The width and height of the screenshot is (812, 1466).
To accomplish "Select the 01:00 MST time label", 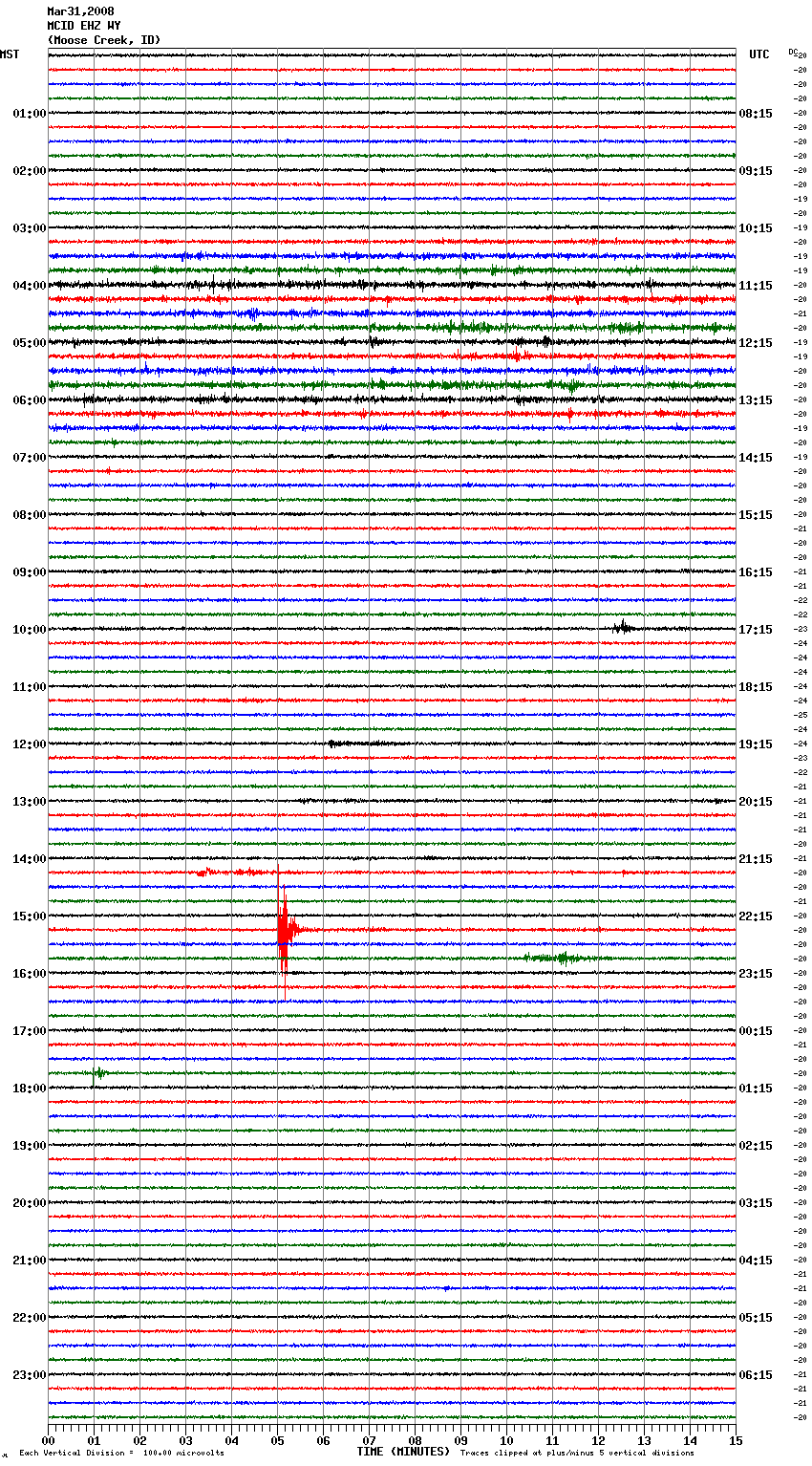I will click(x=30, y=114).
